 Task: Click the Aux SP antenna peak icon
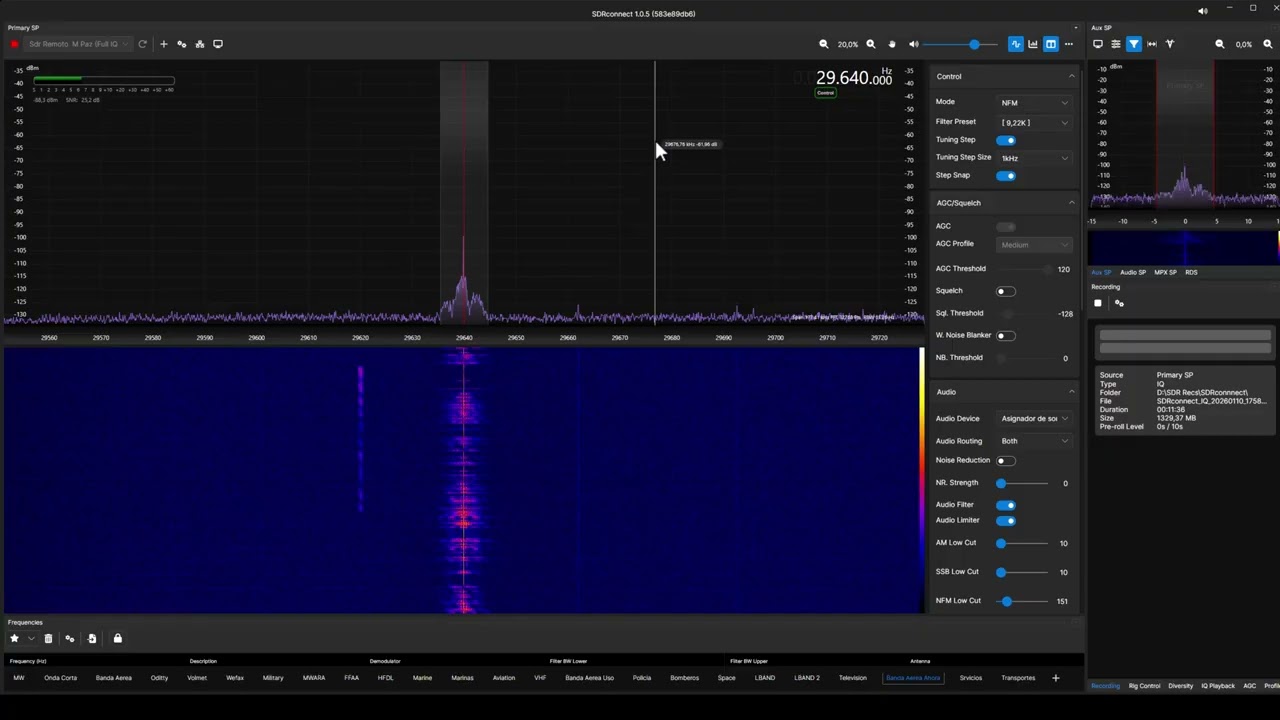click(1170, 44)
